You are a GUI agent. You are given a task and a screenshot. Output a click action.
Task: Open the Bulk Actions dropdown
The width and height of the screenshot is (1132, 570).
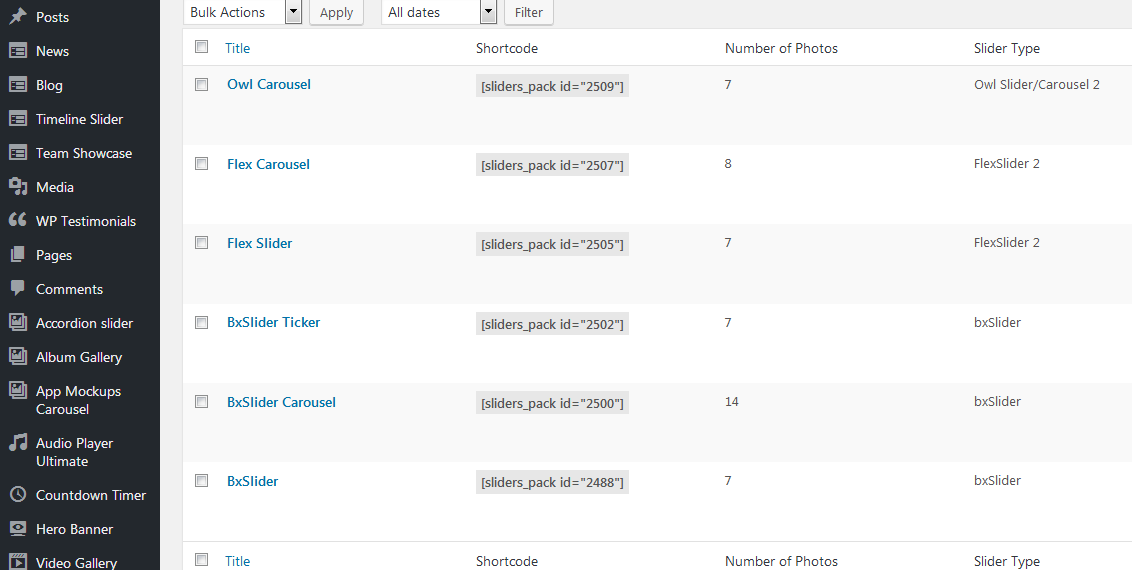(x=243, y=12)
